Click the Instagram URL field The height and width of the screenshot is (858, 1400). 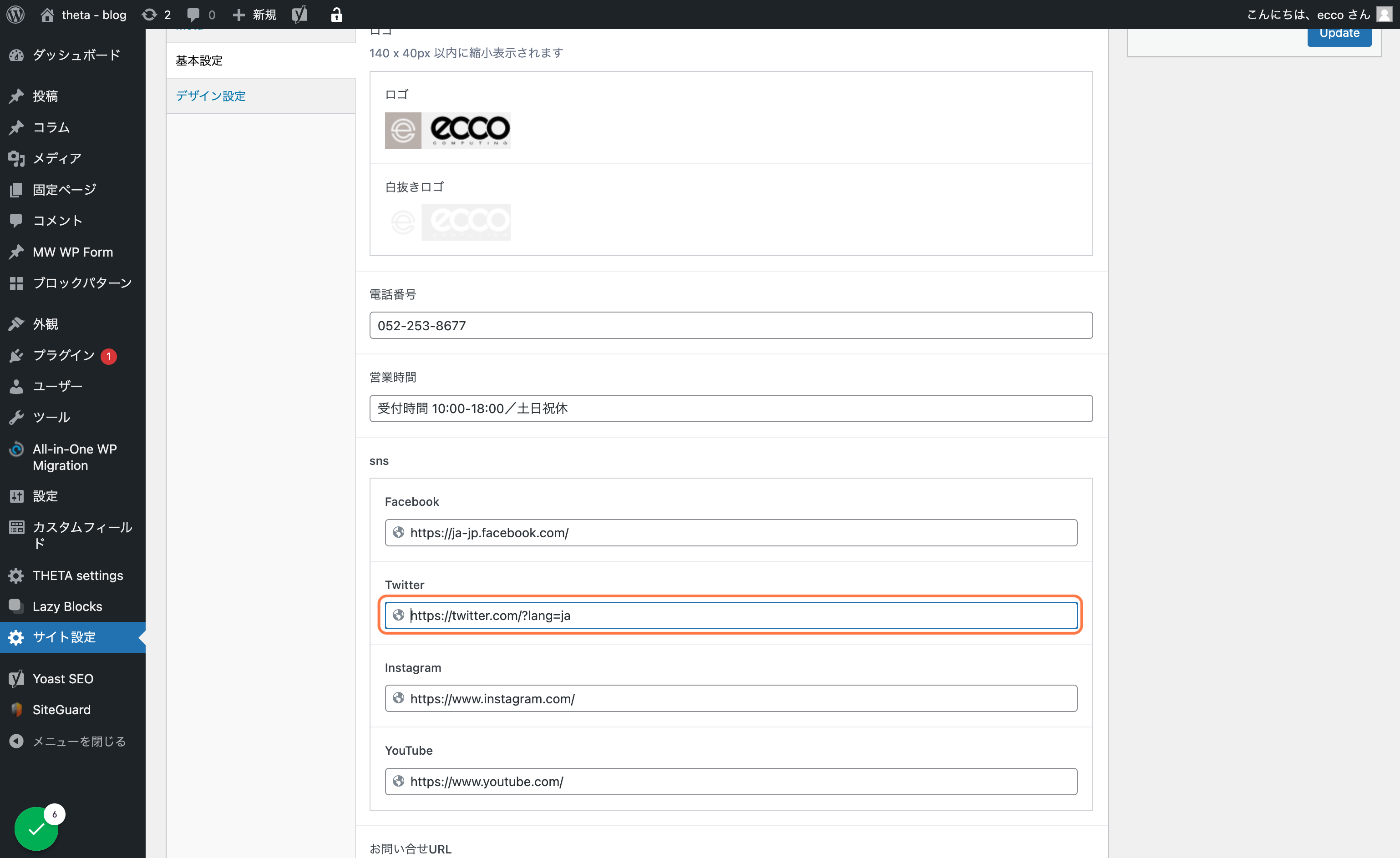(730, 698)
